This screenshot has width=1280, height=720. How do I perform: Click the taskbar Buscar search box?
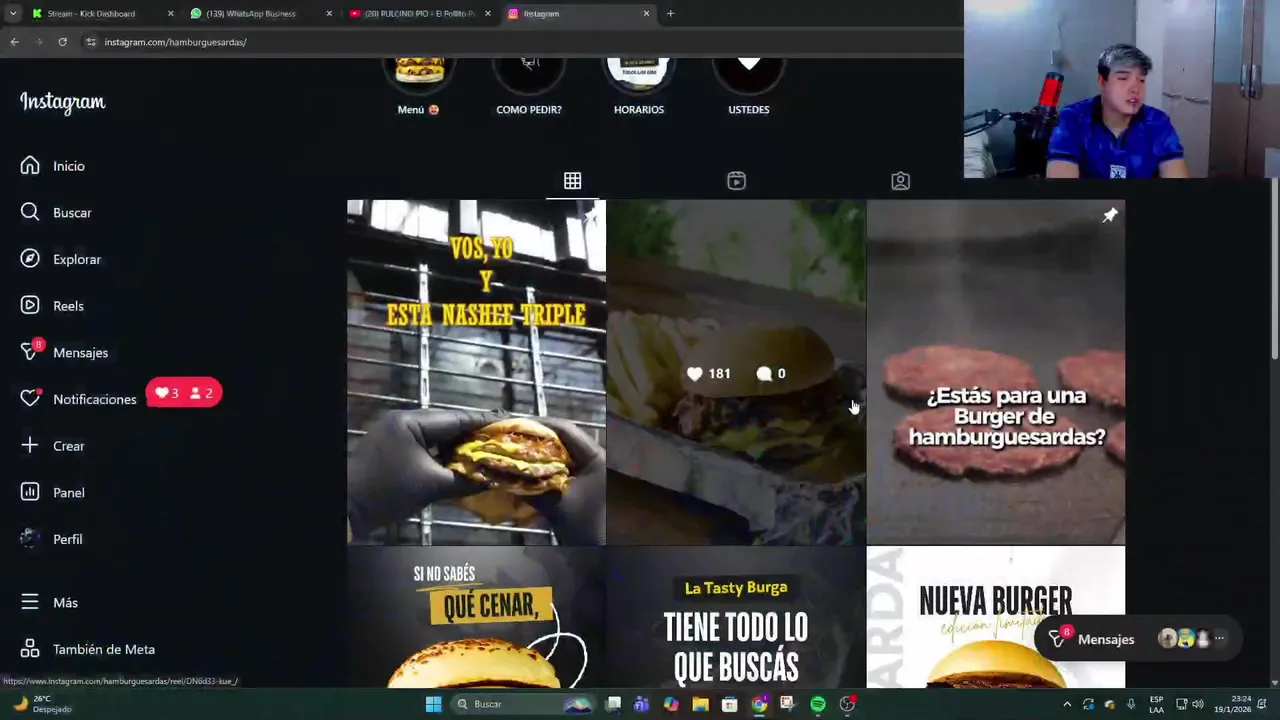(523, 704)
